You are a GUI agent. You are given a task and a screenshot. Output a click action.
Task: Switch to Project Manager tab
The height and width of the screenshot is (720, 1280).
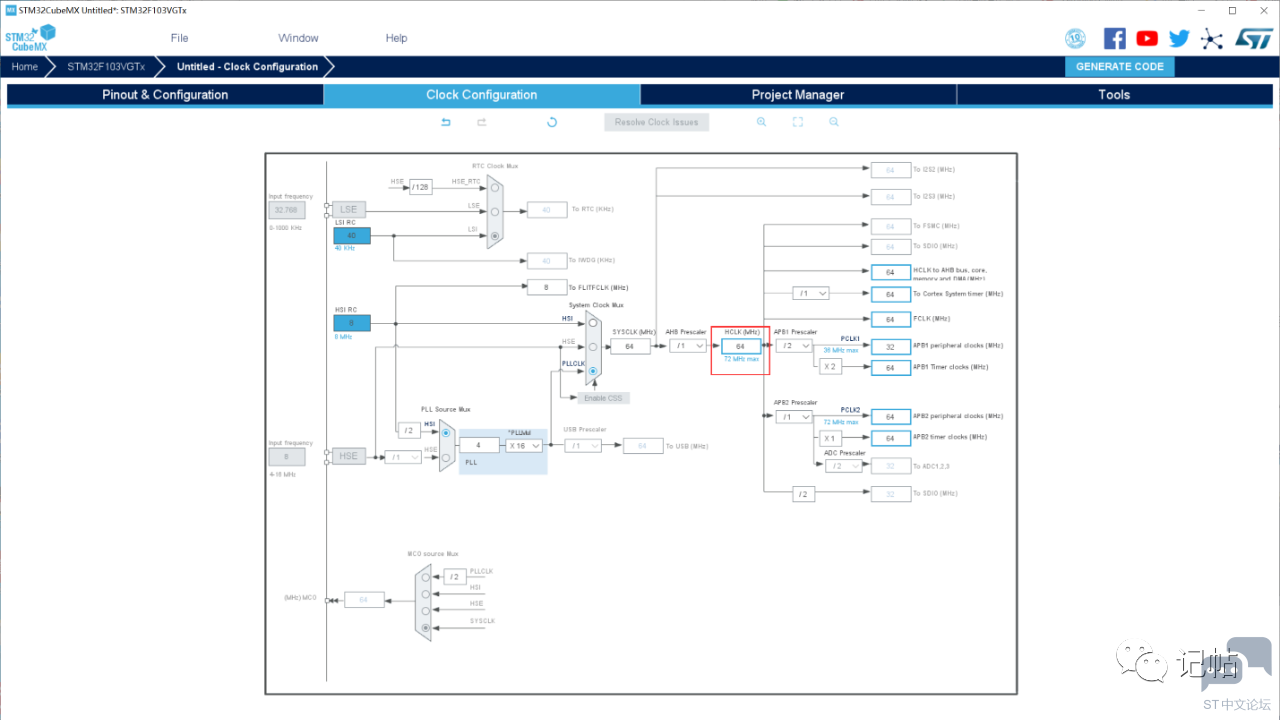(798, 95)
